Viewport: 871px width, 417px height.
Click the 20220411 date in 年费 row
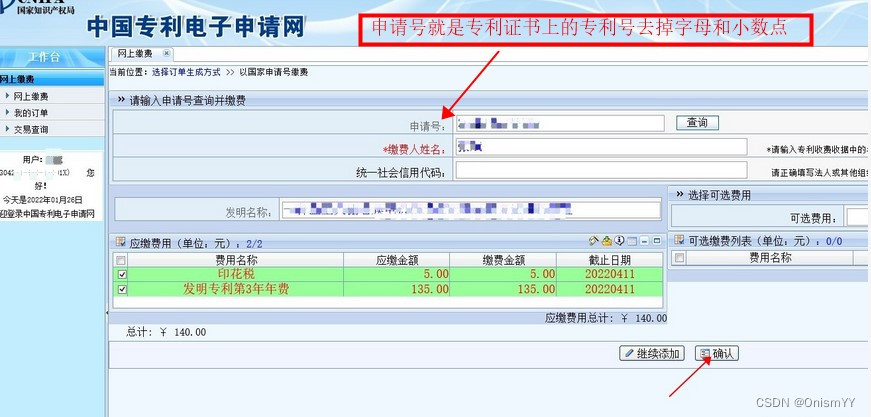point(609,289)
